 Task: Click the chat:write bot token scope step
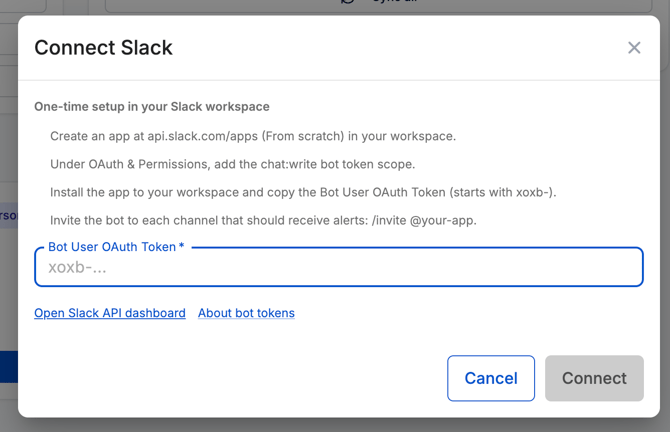(x=232, y=164)
